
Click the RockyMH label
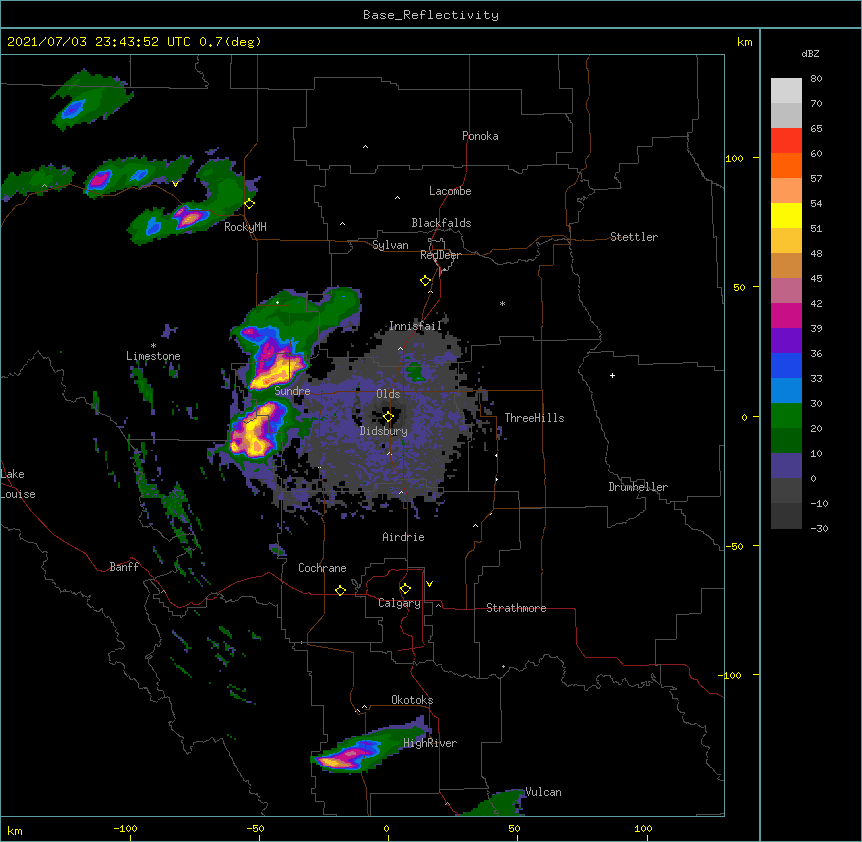245,227
